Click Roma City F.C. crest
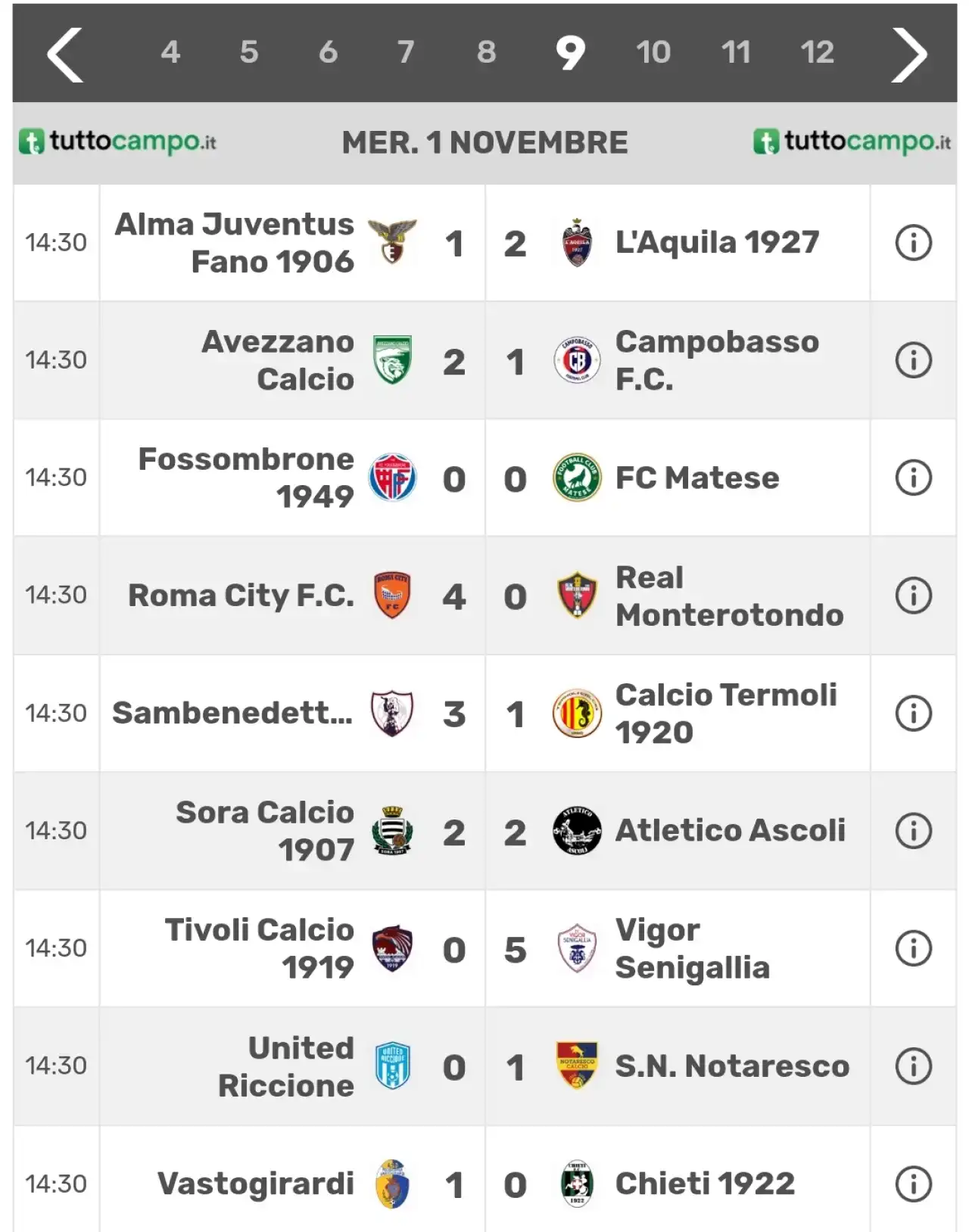969x1232 pixels. (x=392, y=596)
